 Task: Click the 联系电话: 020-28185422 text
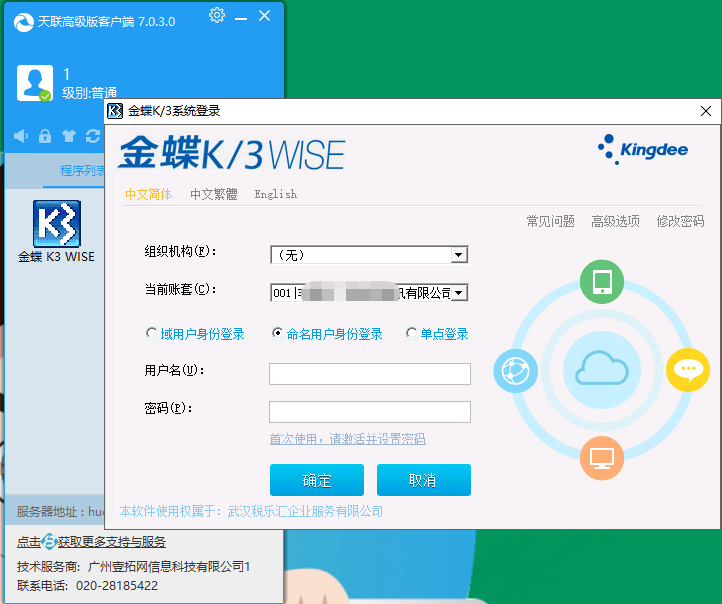[87, 586]
